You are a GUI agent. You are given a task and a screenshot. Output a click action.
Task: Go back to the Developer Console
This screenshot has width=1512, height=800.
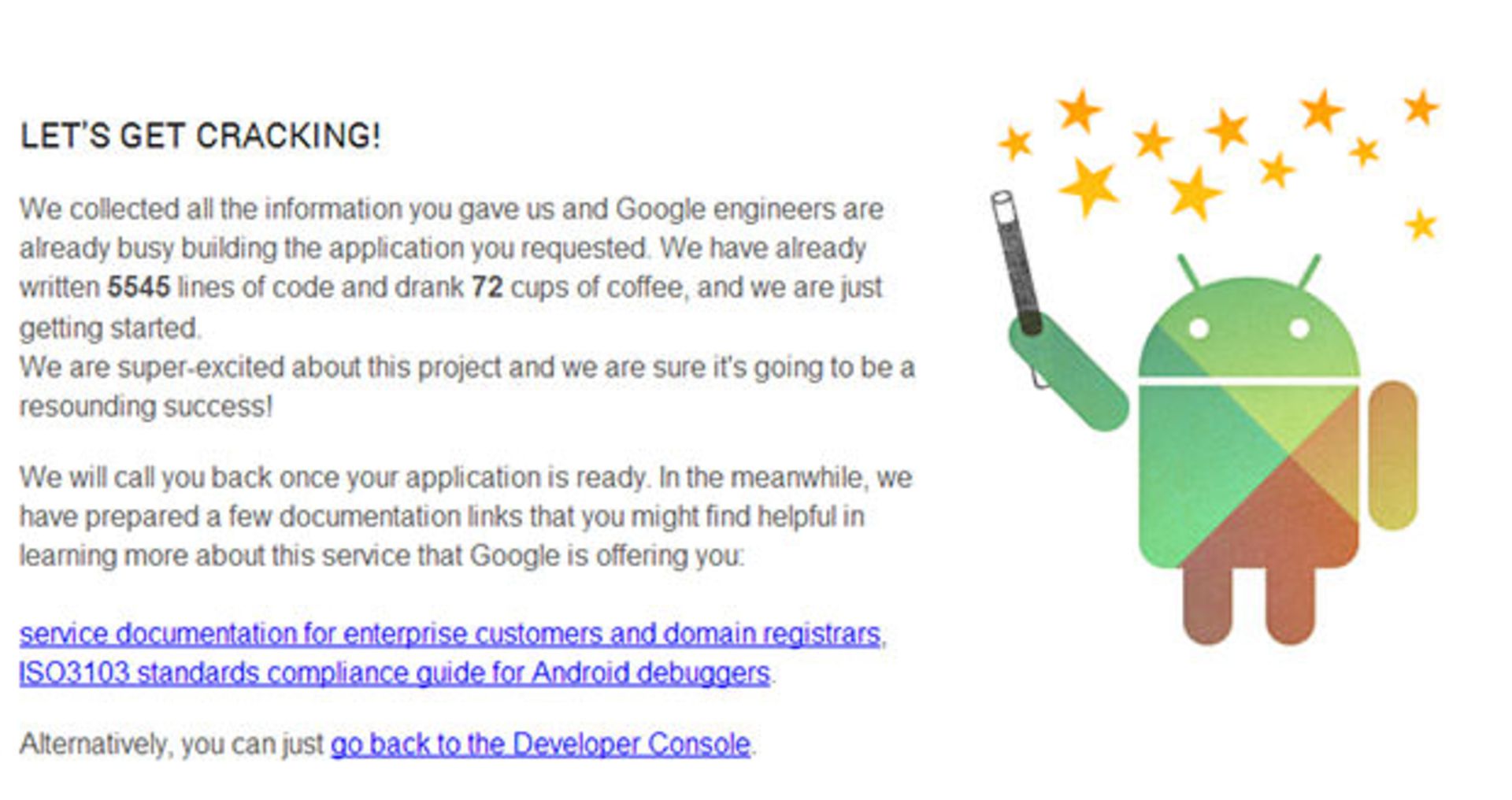pos(540,744)
